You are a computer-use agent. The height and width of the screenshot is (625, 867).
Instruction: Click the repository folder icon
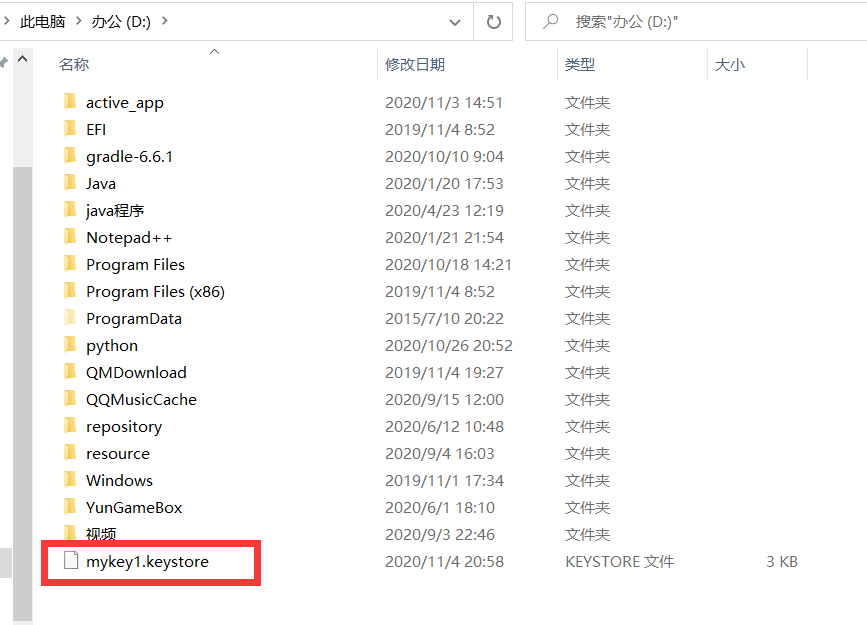point(70,426)
